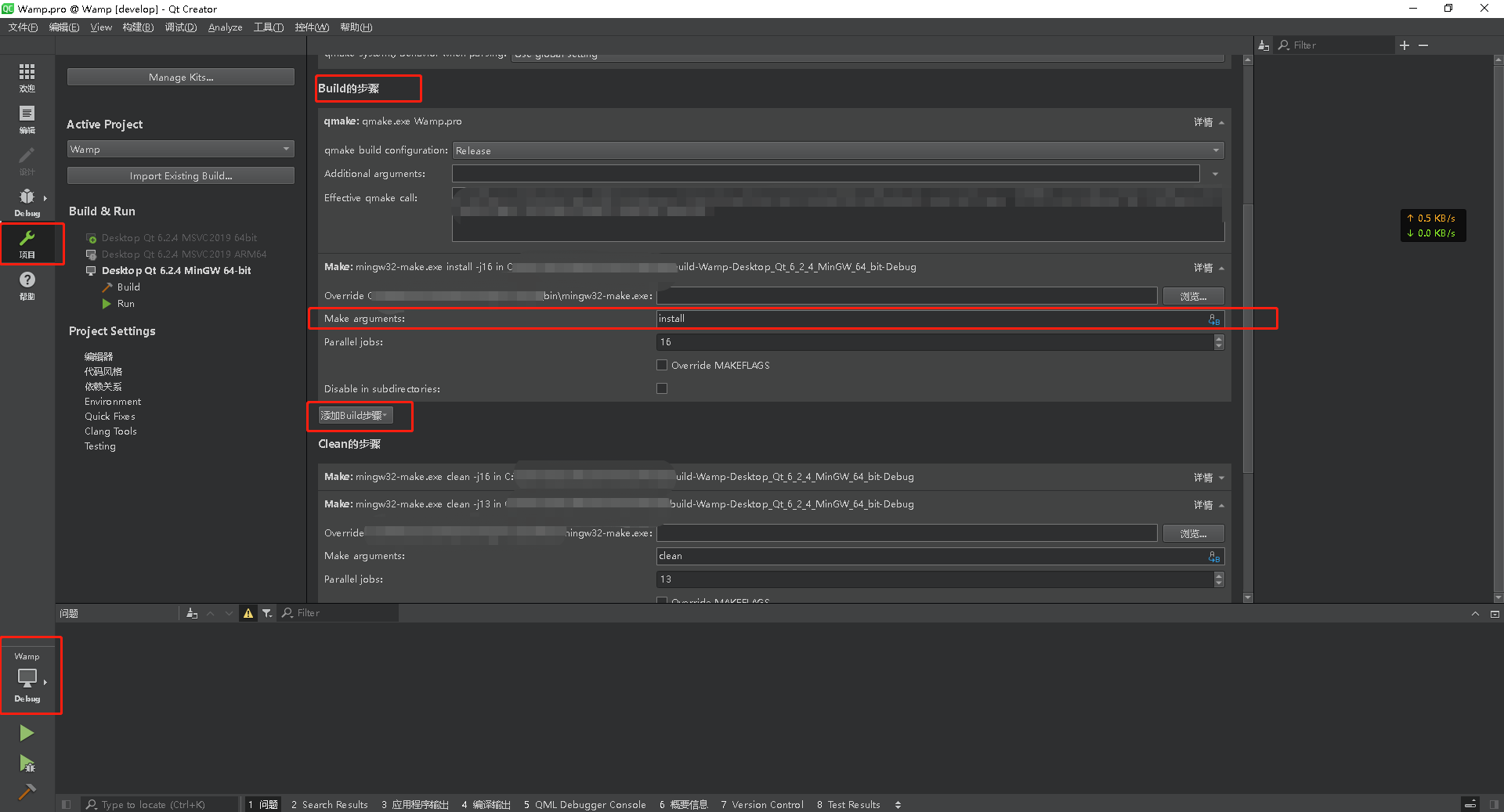Open qmake build configuration Release dropdown
The height and width of the screenshot is (812, 1504).
coord(838,150)
